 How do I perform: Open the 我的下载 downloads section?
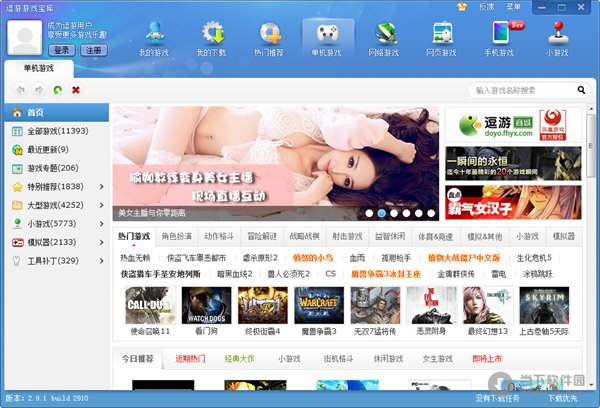pyautogui.click(x=210, y=37)
